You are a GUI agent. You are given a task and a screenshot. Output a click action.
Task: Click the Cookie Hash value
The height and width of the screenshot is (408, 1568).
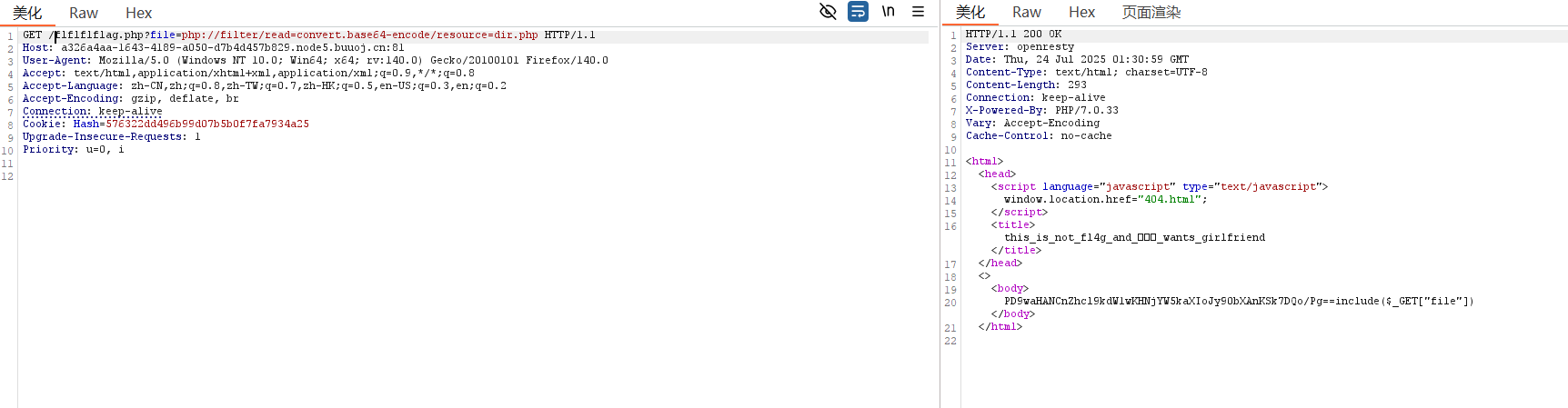[207, 124]
